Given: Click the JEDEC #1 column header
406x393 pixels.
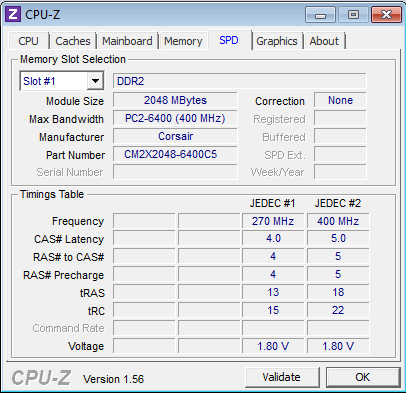Looking at the screenshot, I should (273, 203).
